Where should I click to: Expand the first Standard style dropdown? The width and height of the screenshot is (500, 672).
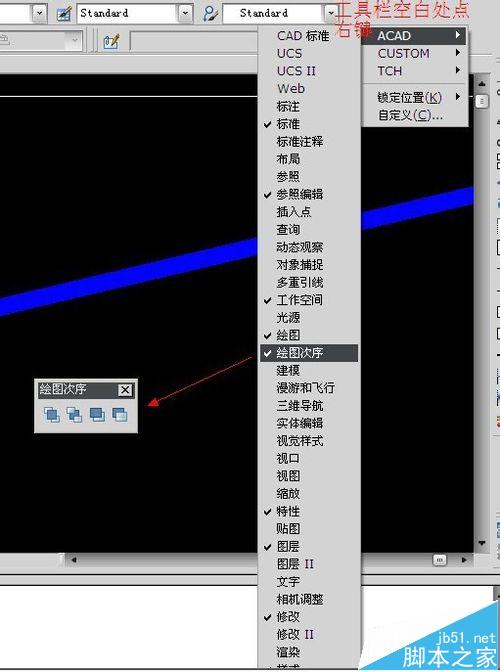click(x=185, y=13)
